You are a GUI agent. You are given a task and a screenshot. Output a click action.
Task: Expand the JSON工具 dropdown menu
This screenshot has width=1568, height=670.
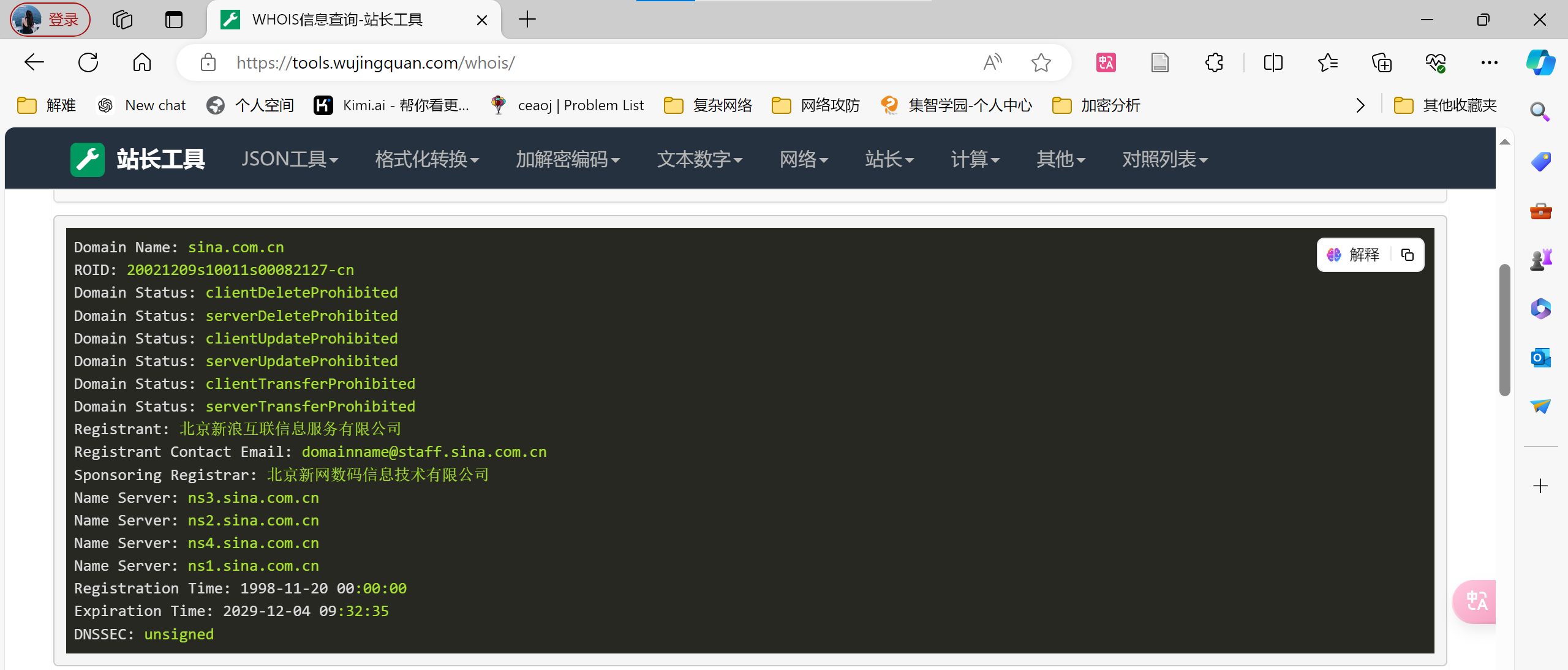289,159
